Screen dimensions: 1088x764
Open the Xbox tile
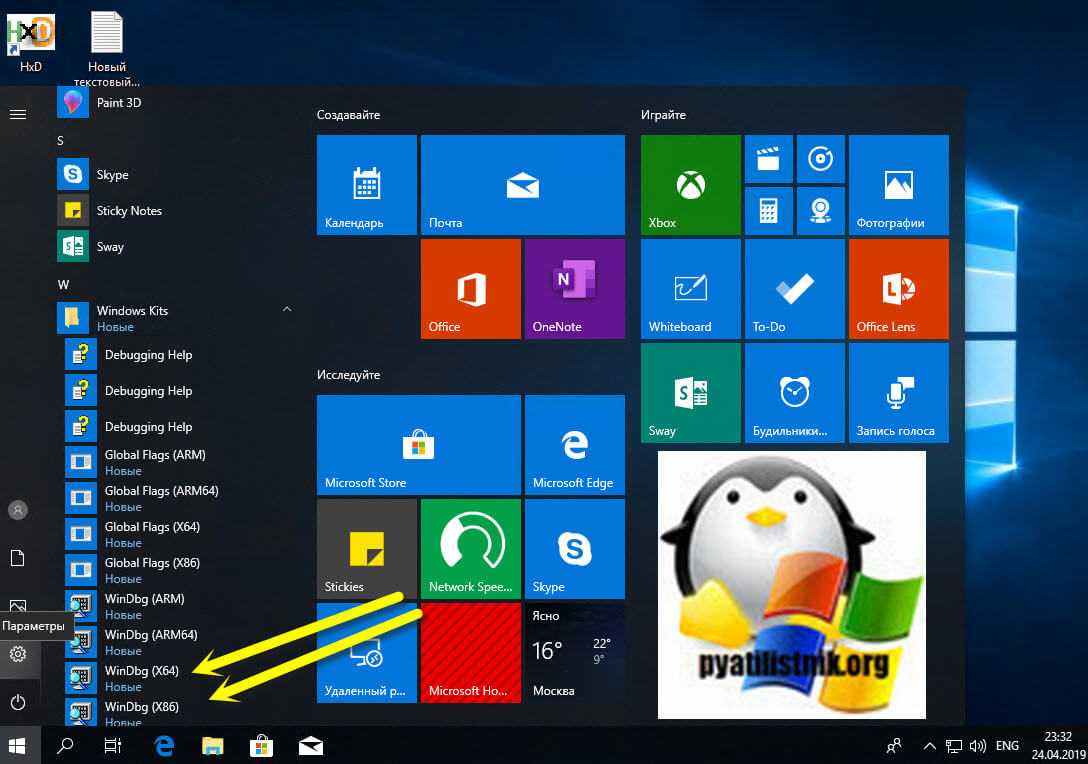(x=691, y=185)
